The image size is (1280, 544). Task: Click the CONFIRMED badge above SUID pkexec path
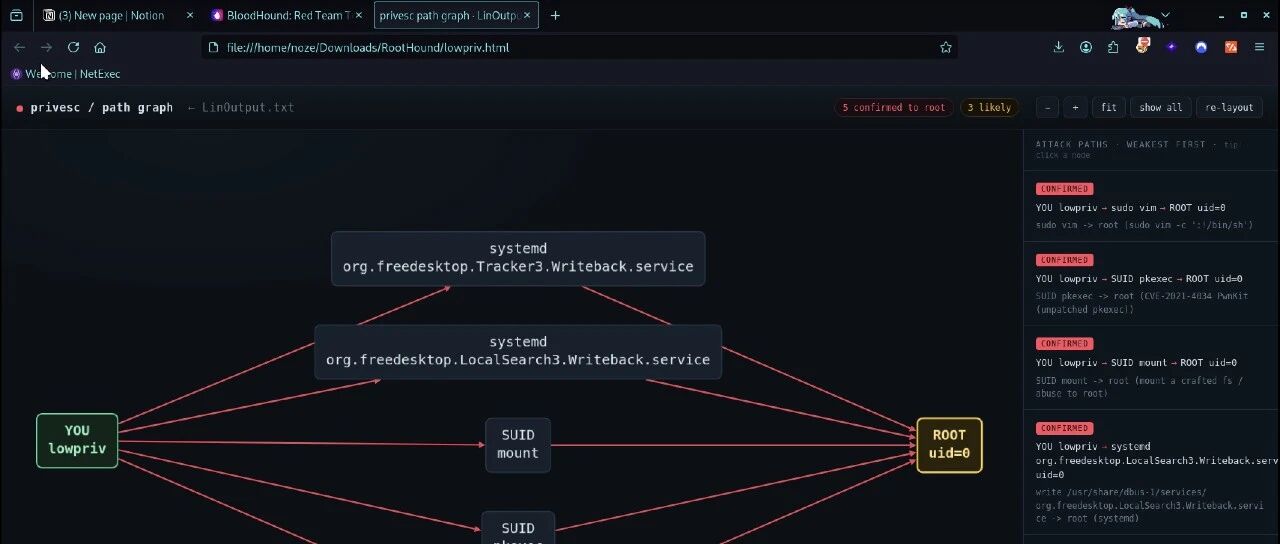pyautogui.click(x=1064, y=260)
